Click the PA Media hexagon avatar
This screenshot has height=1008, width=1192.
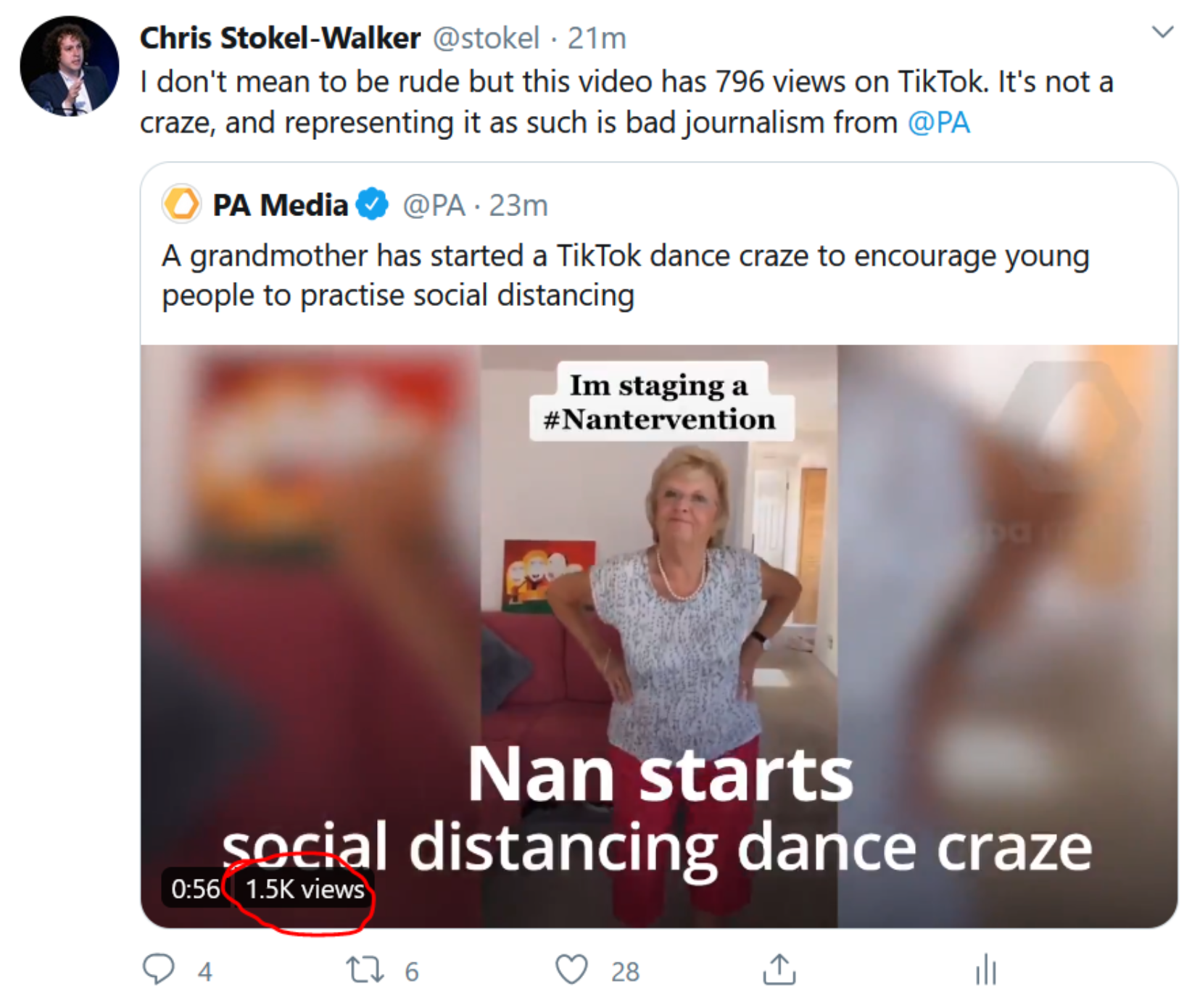(181, 204)
